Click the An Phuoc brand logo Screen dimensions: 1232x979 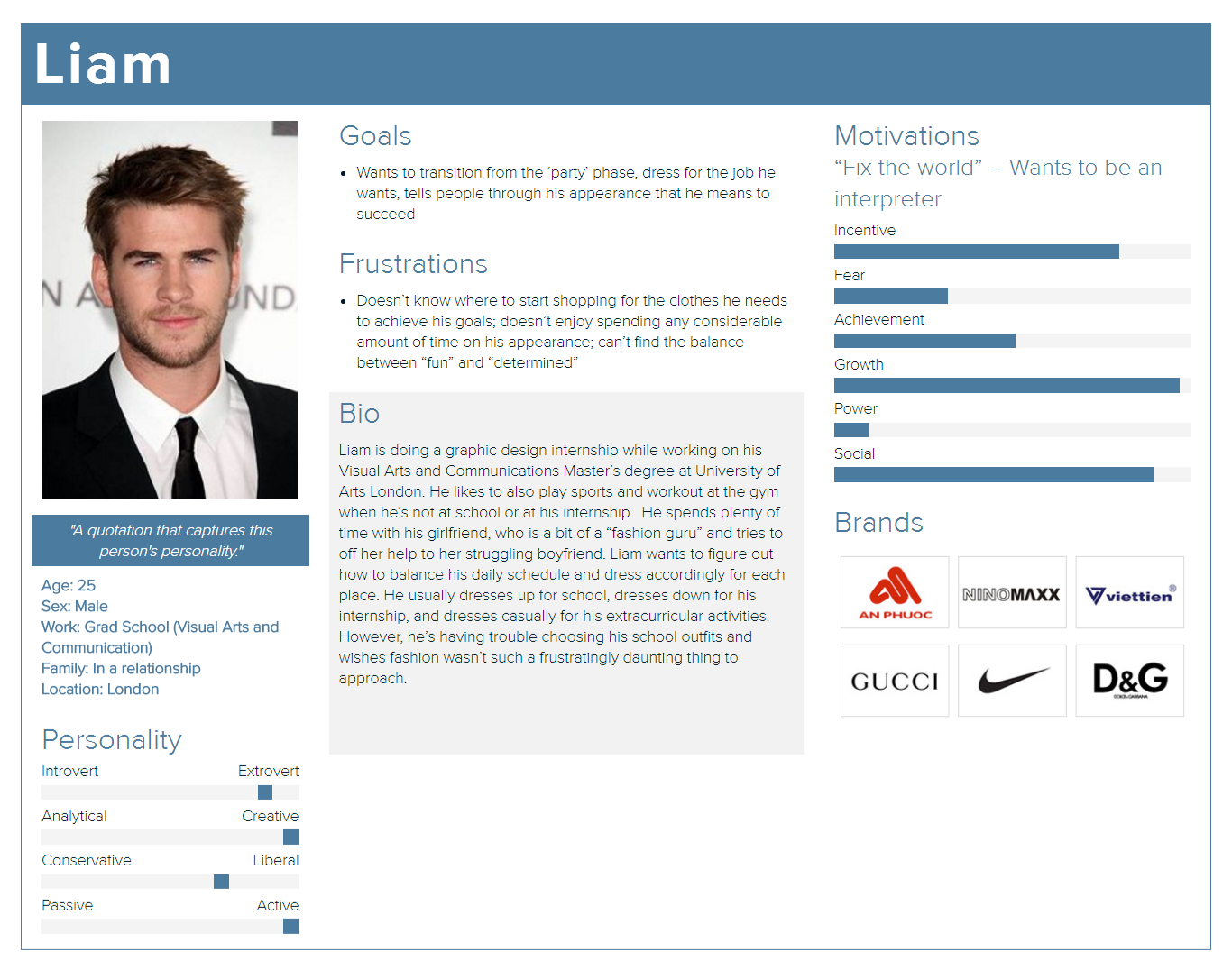(895, 592)
